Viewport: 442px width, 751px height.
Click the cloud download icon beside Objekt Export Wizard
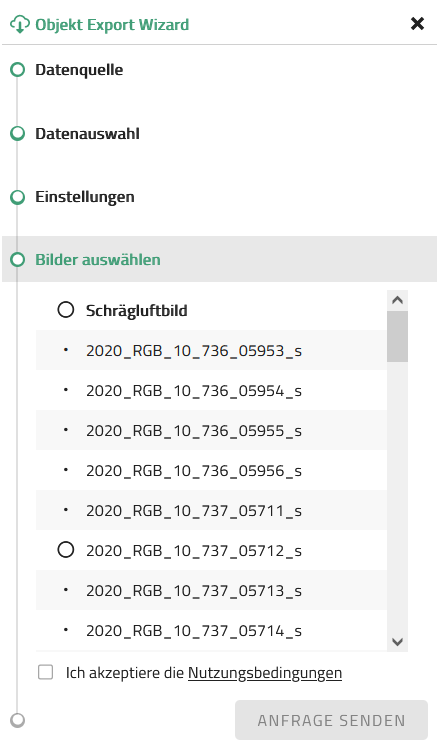click(20, 23)
